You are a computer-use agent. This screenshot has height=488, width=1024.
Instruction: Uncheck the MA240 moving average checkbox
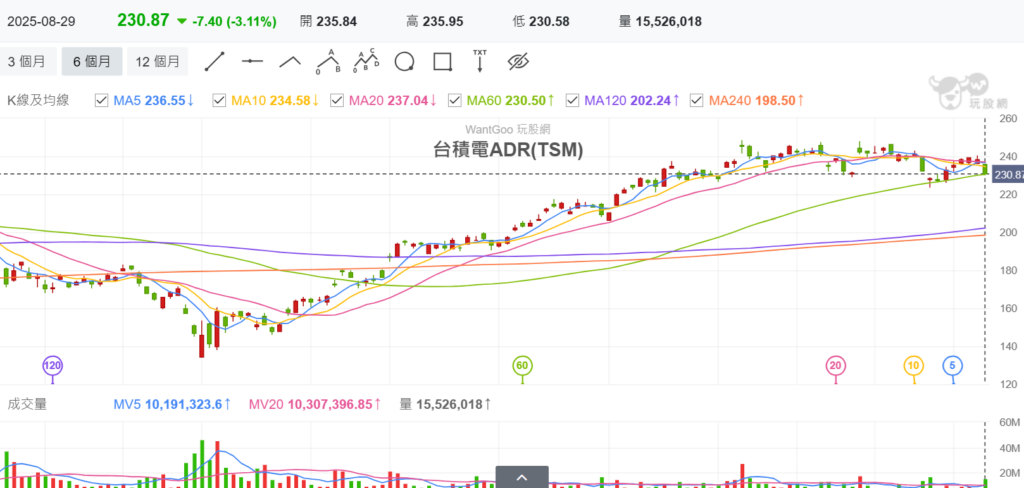(697, 101)
